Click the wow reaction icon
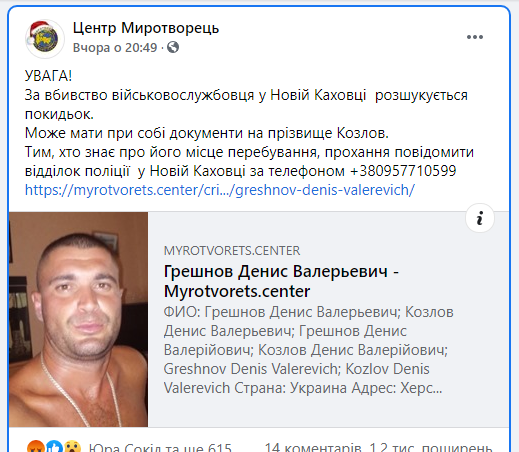The image size is (519, 452). (72, 446)
